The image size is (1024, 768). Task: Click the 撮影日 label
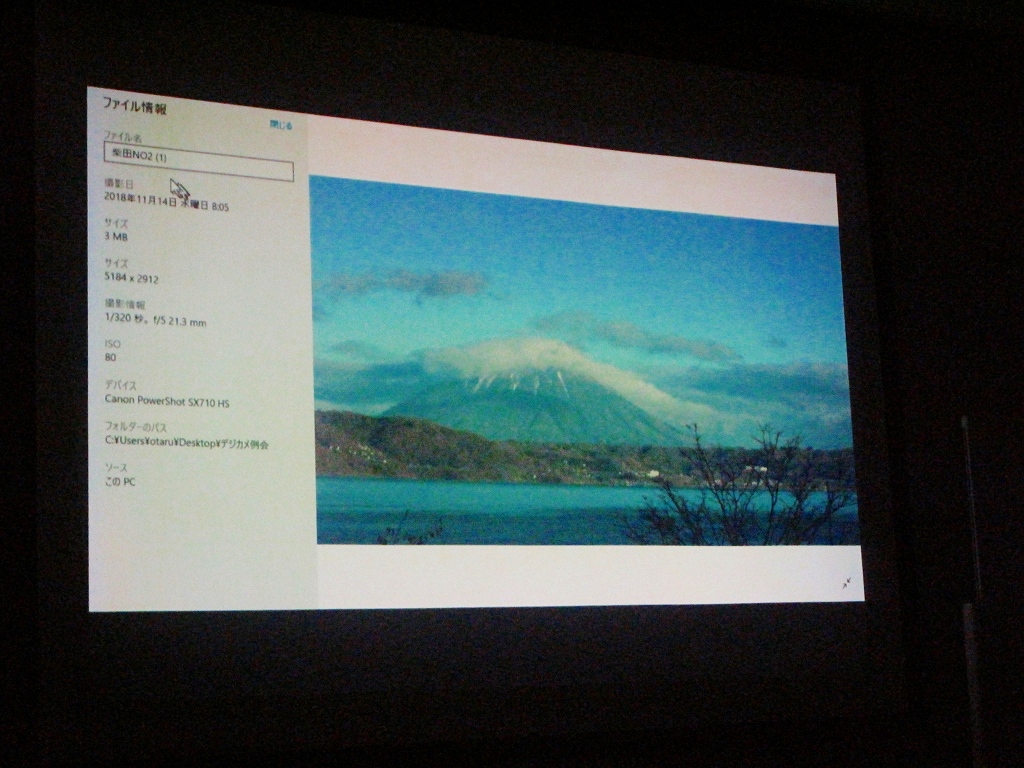tap(118, 185)
